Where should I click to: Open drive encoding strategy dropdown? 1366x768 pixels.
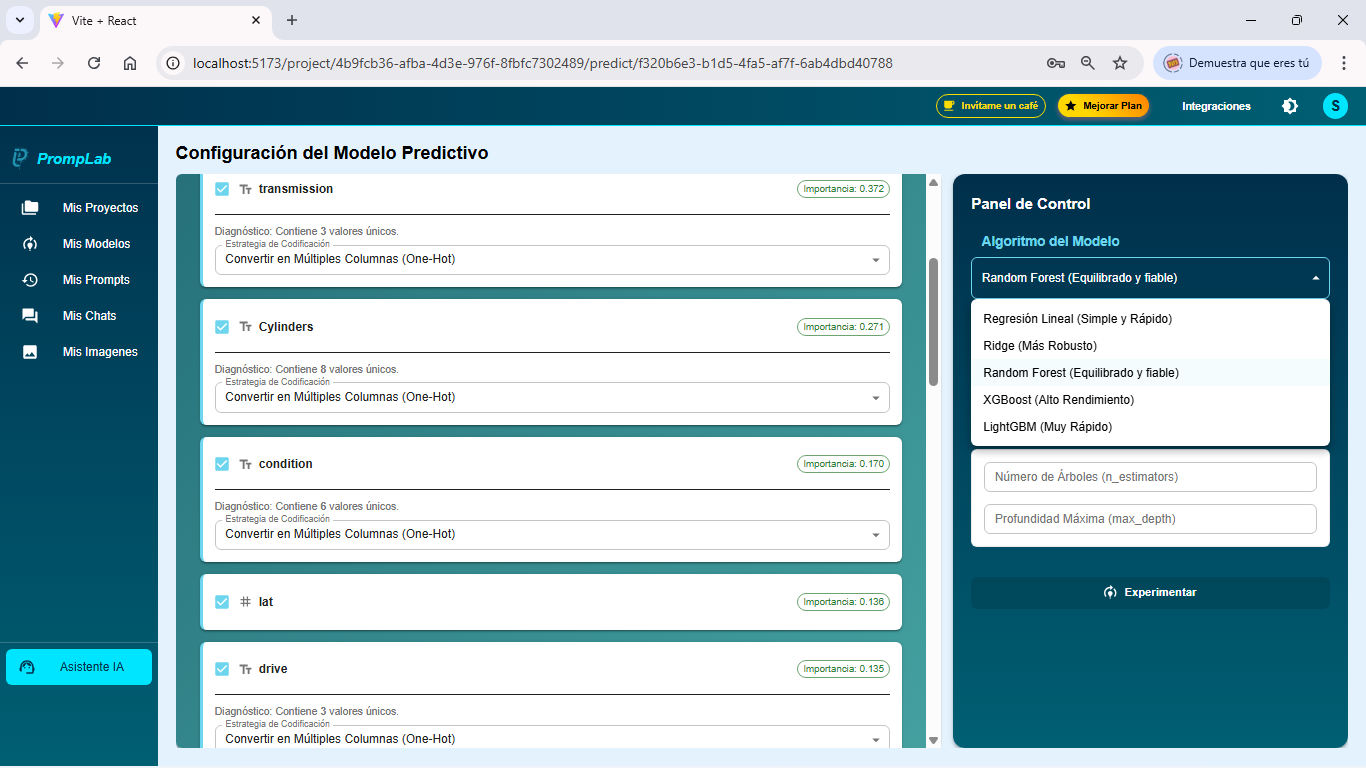[552, 738]
